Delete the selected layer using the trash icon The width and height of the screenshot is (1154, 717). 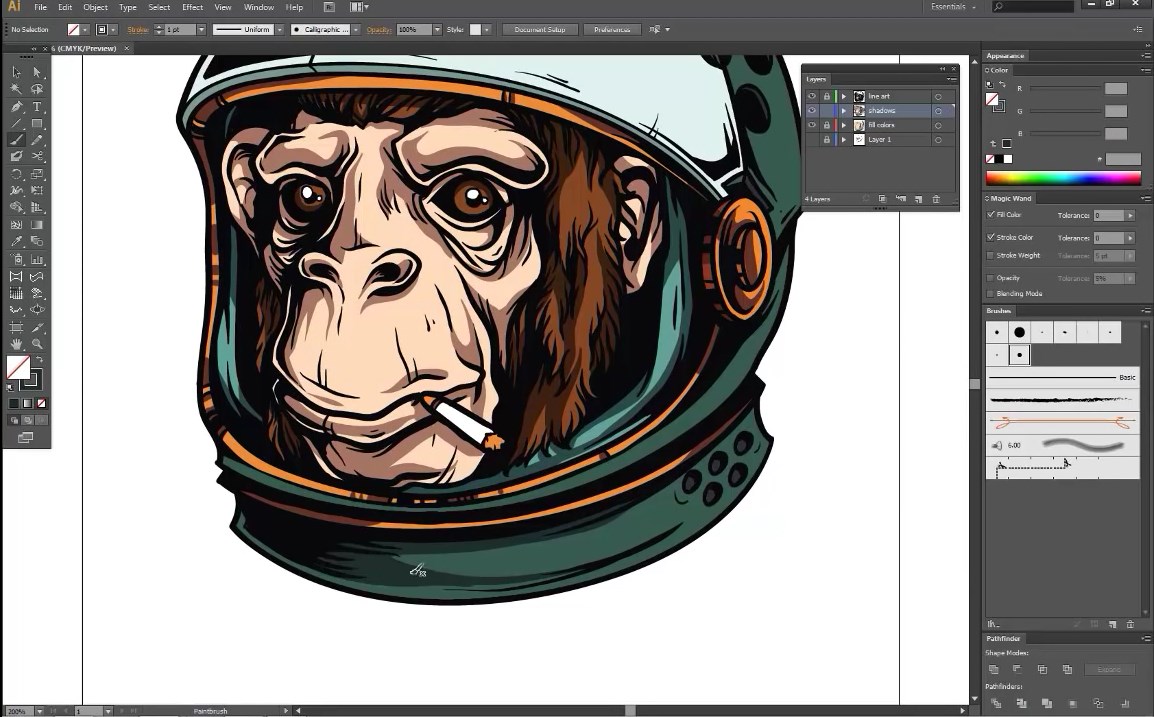[935, 199]
